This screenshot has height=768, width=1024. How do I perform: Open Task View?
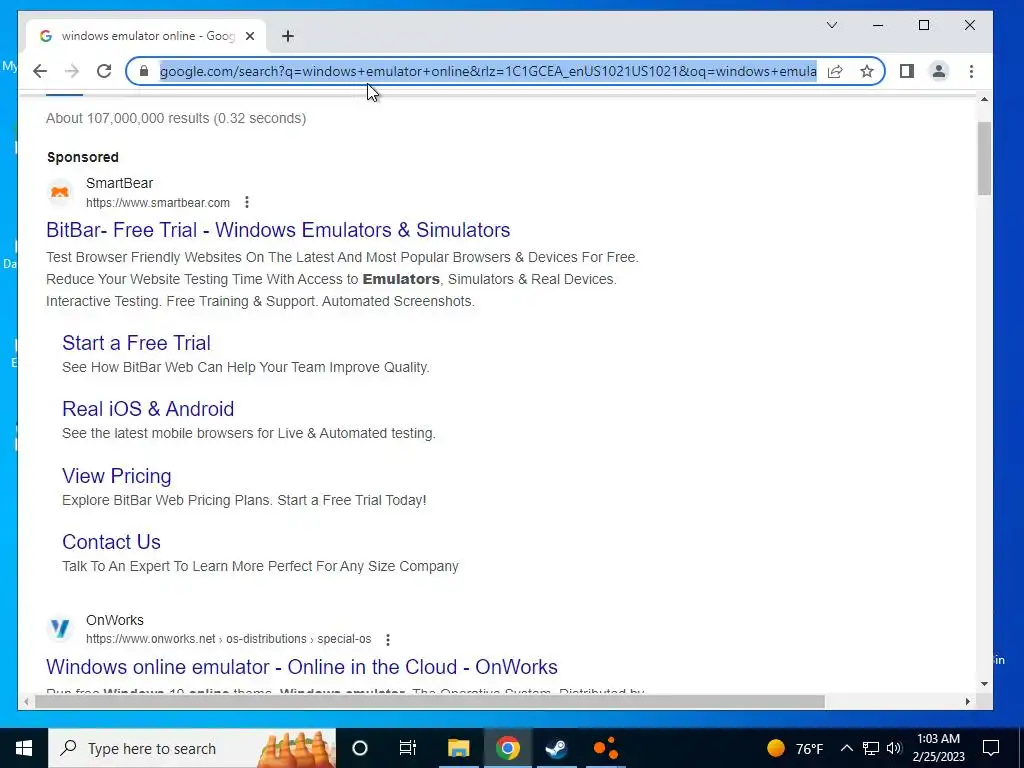(x=408, y=748)
